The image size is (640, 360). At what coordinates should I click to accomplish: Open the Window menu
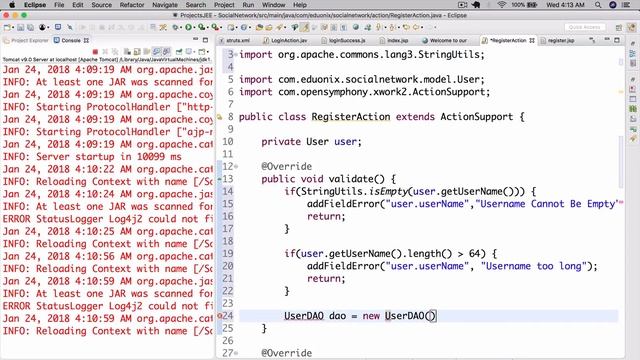coord(273,5)
